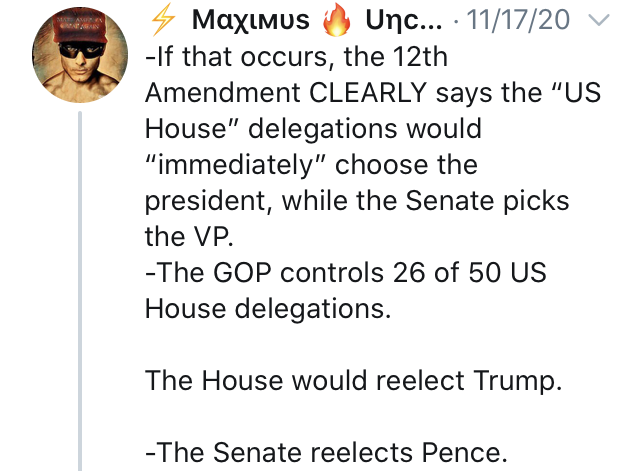
Task: Click the text 'the VP.'
Action: pos(189,237)
